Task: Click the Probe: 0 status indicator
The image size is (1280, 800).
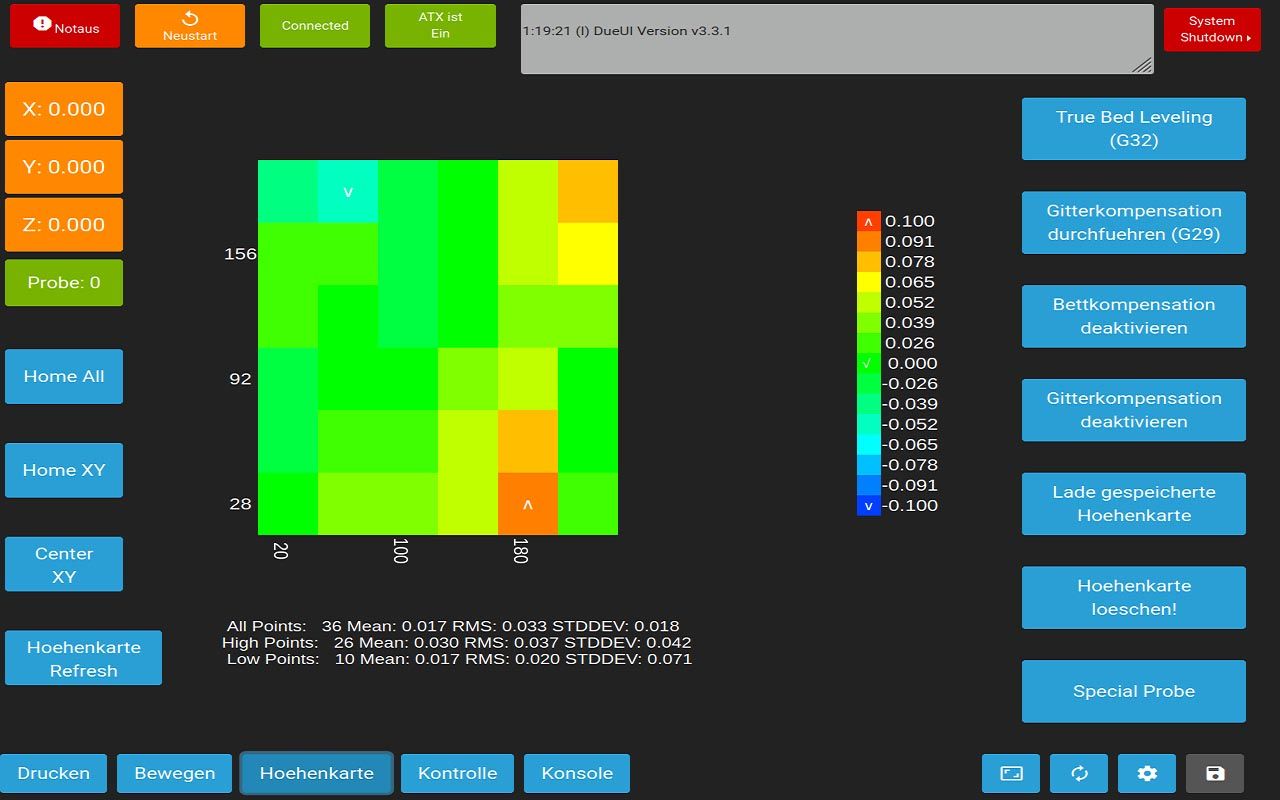Action: 64,283
